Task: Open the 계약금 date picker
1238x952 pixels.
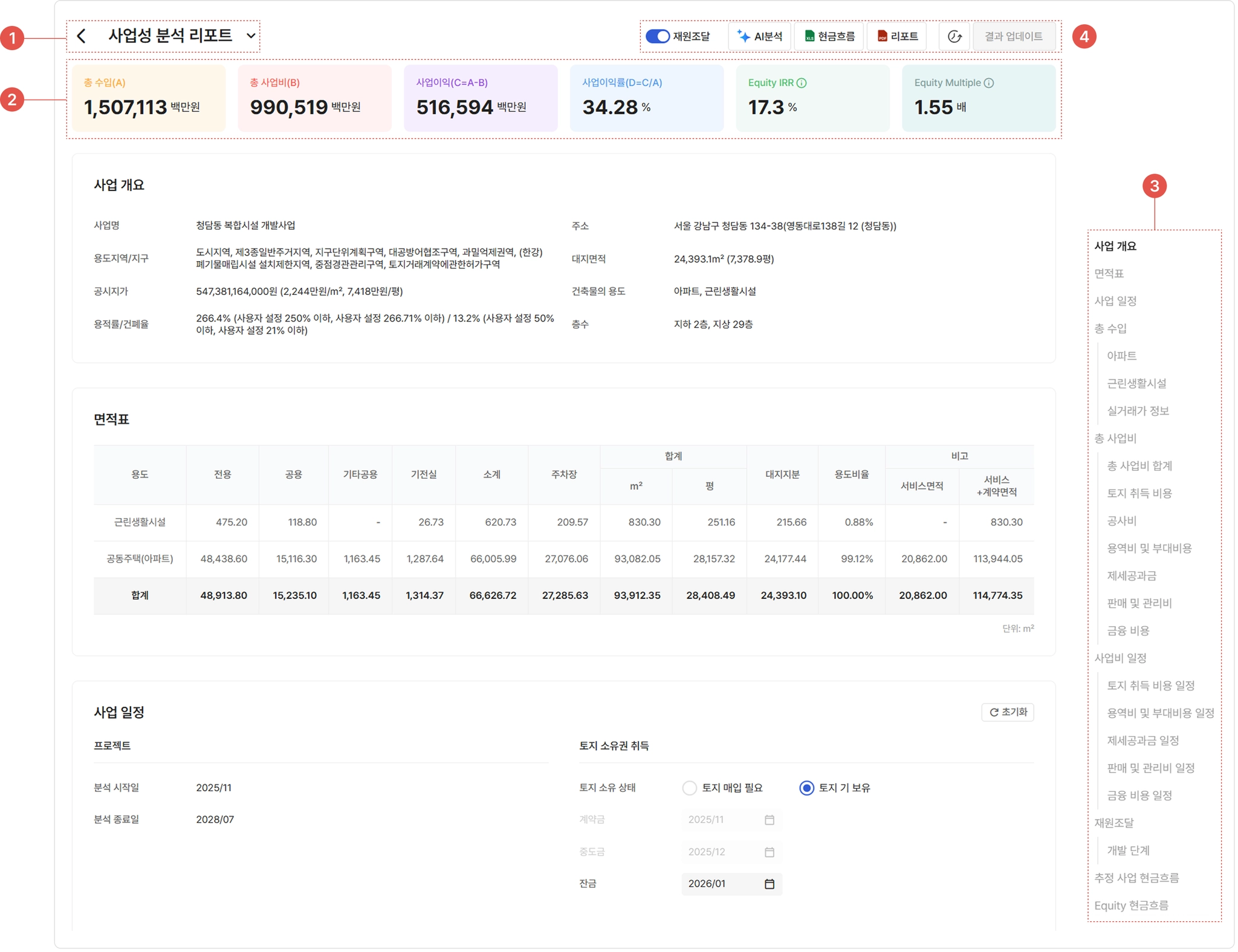Action: 769,820
